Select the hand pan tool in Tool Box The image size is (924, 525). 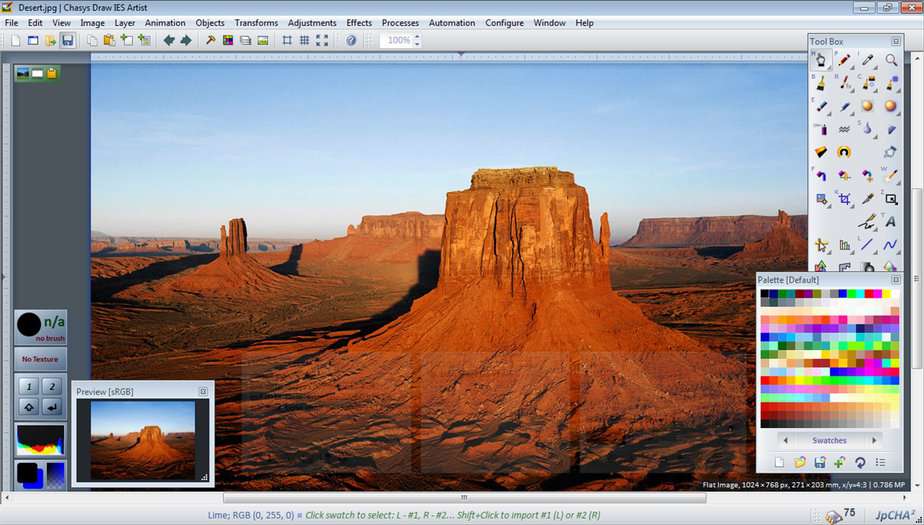(821, 60)
